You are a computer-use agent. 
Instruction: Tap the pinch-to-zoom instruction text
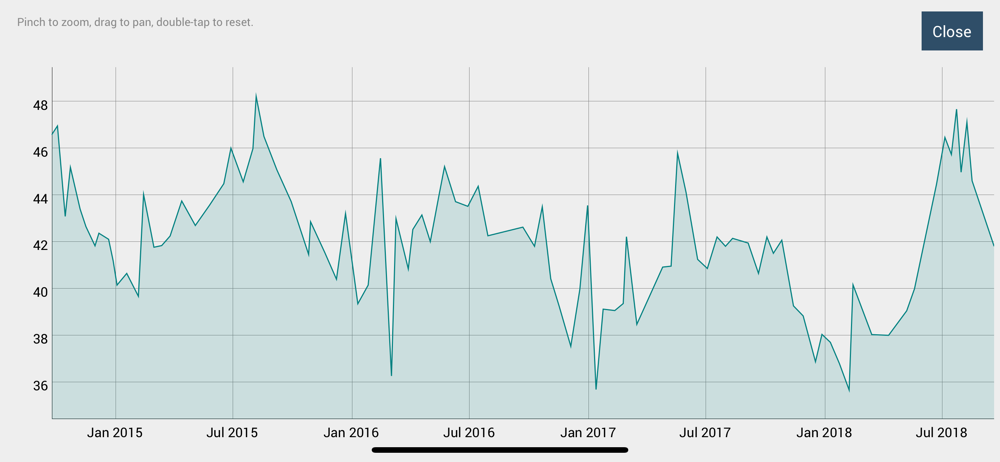coord(135,22)
